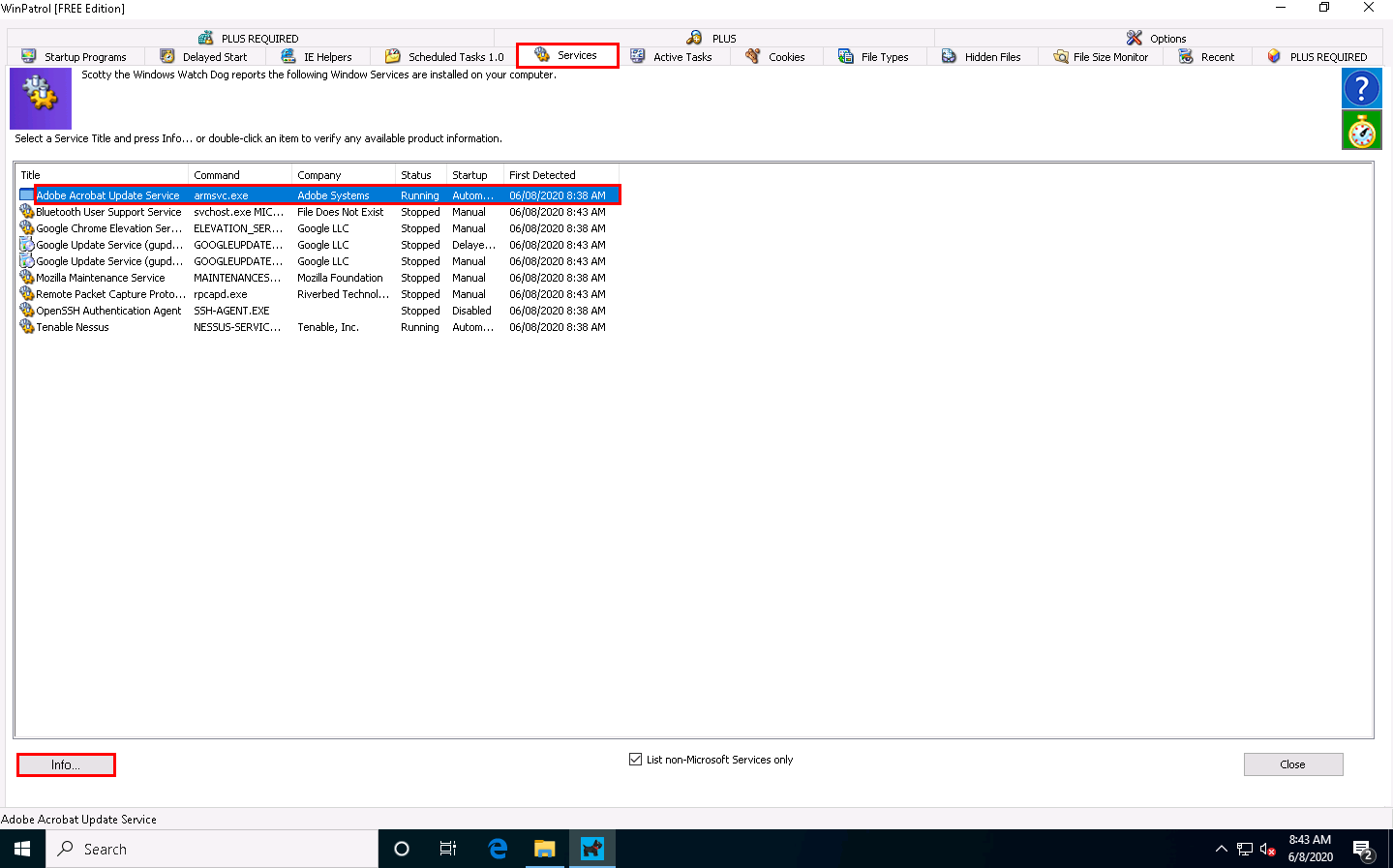Viewport: 1393px width, 868px height.
Task: Click the Mozilla Foundation company cell
Action: pyautogui.click(x=340, y=278)
